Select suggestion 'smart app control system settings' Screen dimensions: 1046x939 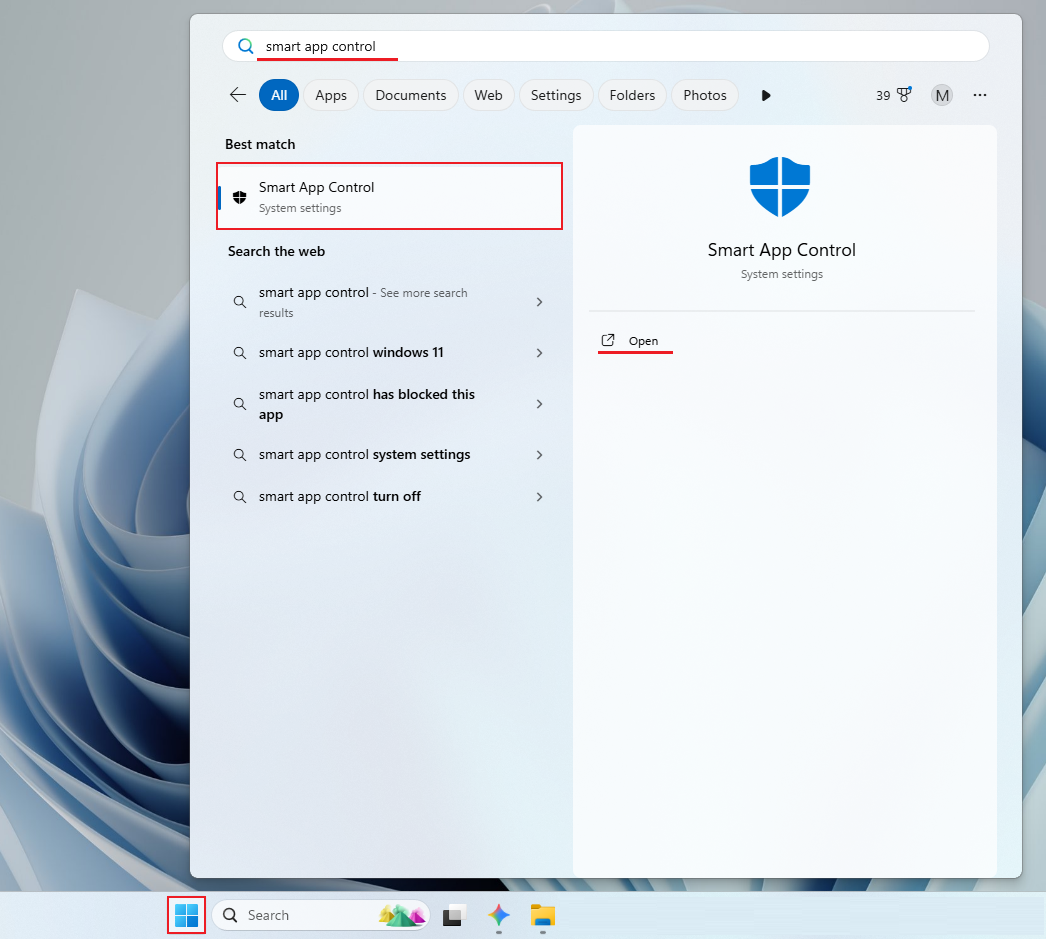[390, 454]
